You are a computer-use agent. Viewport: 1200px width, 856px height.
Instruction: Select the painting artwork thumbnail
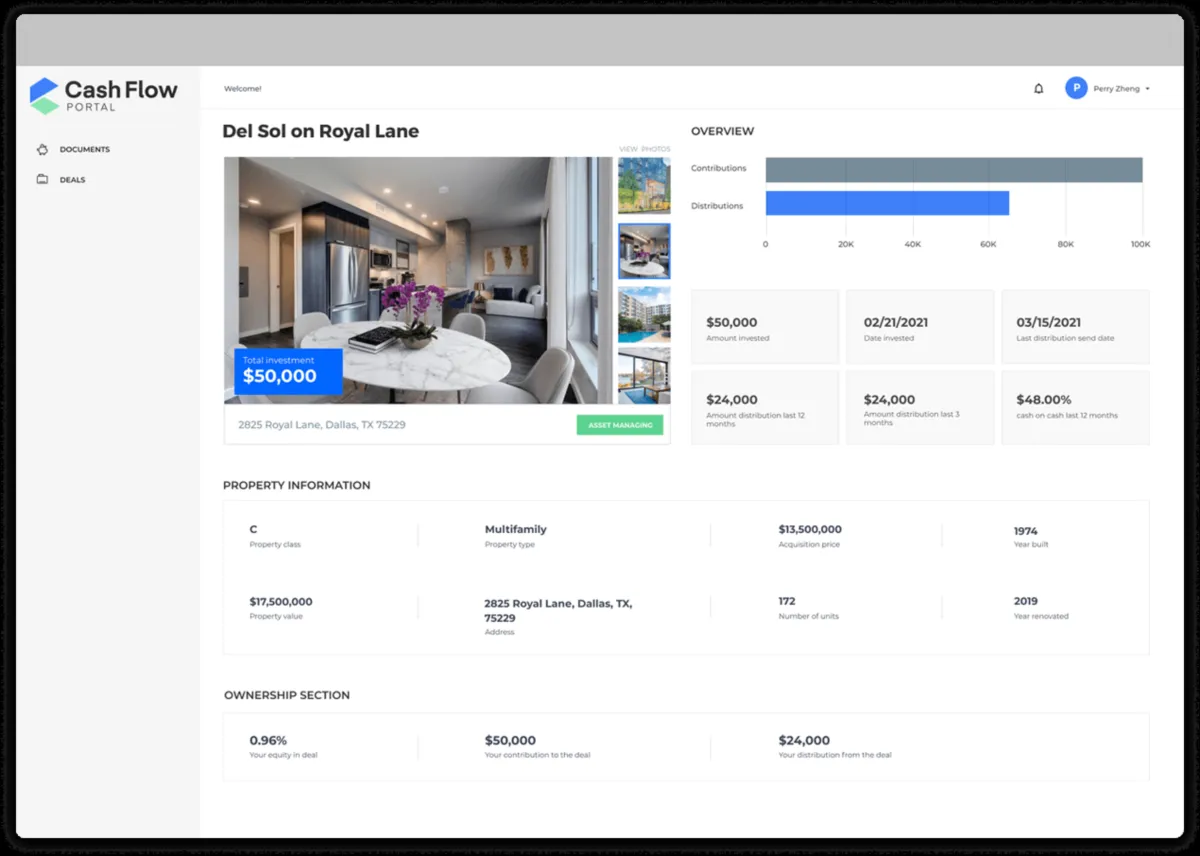tap(644, 186)
